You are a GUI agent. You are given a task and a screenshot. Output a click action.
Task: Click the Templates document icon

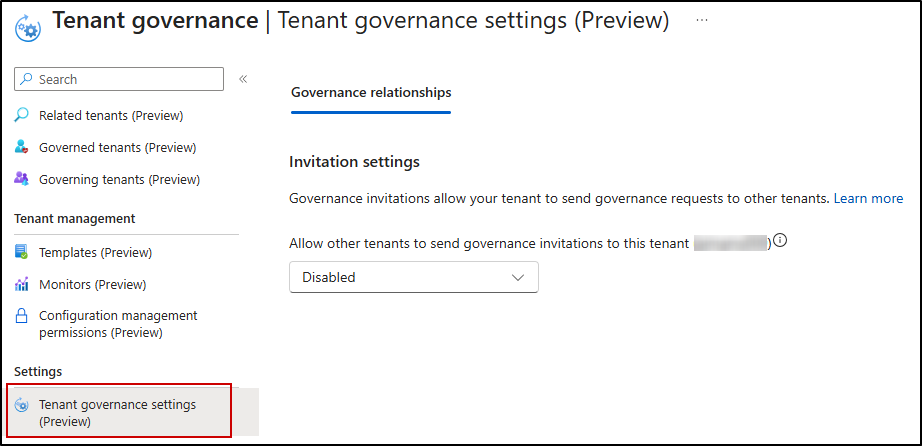pyautogui.click(x=22, y=253)
